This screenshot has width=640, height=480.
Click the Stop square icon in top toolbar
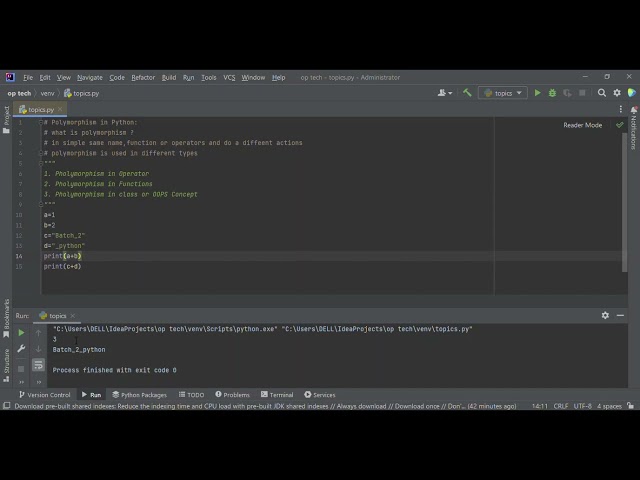[582, 93]
